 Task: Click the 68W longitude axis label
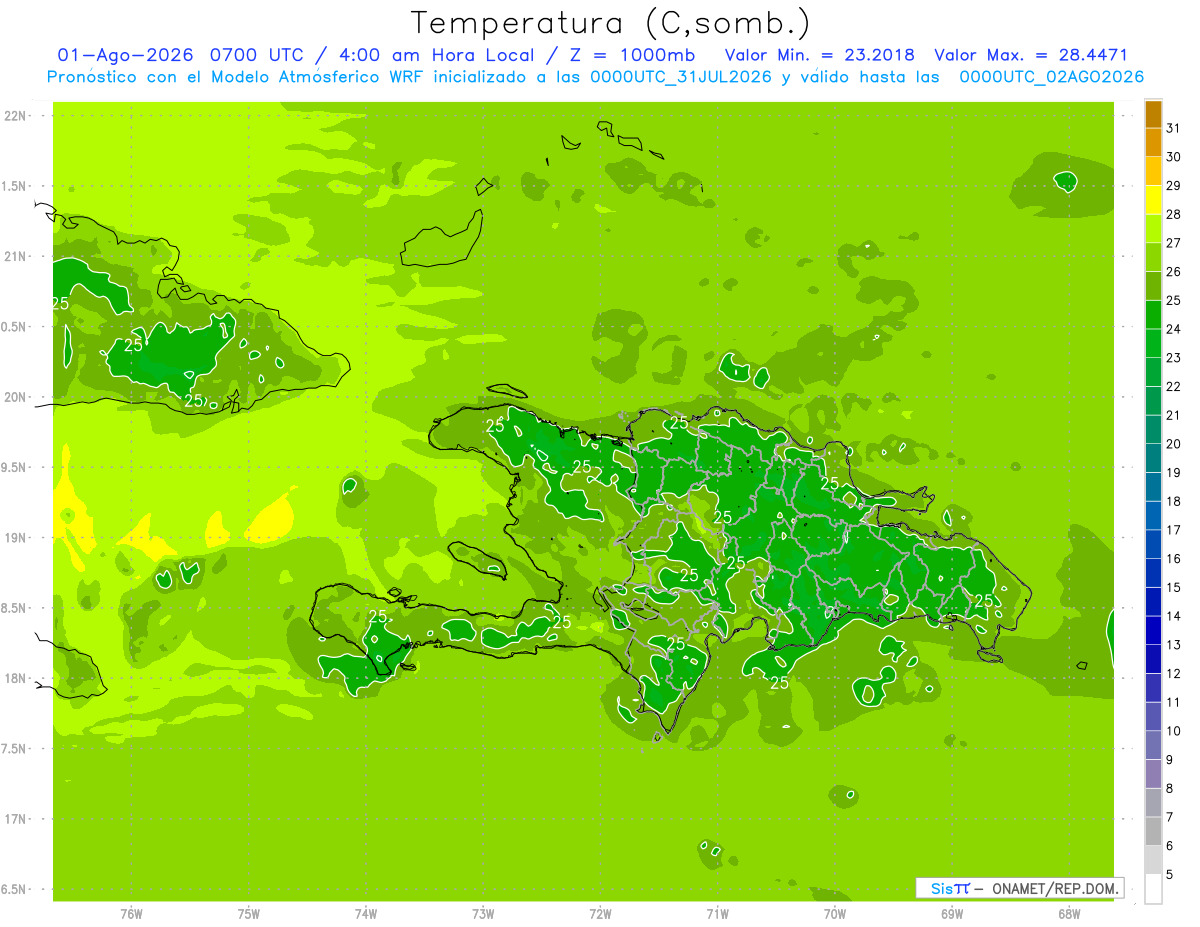(1069, 914)
